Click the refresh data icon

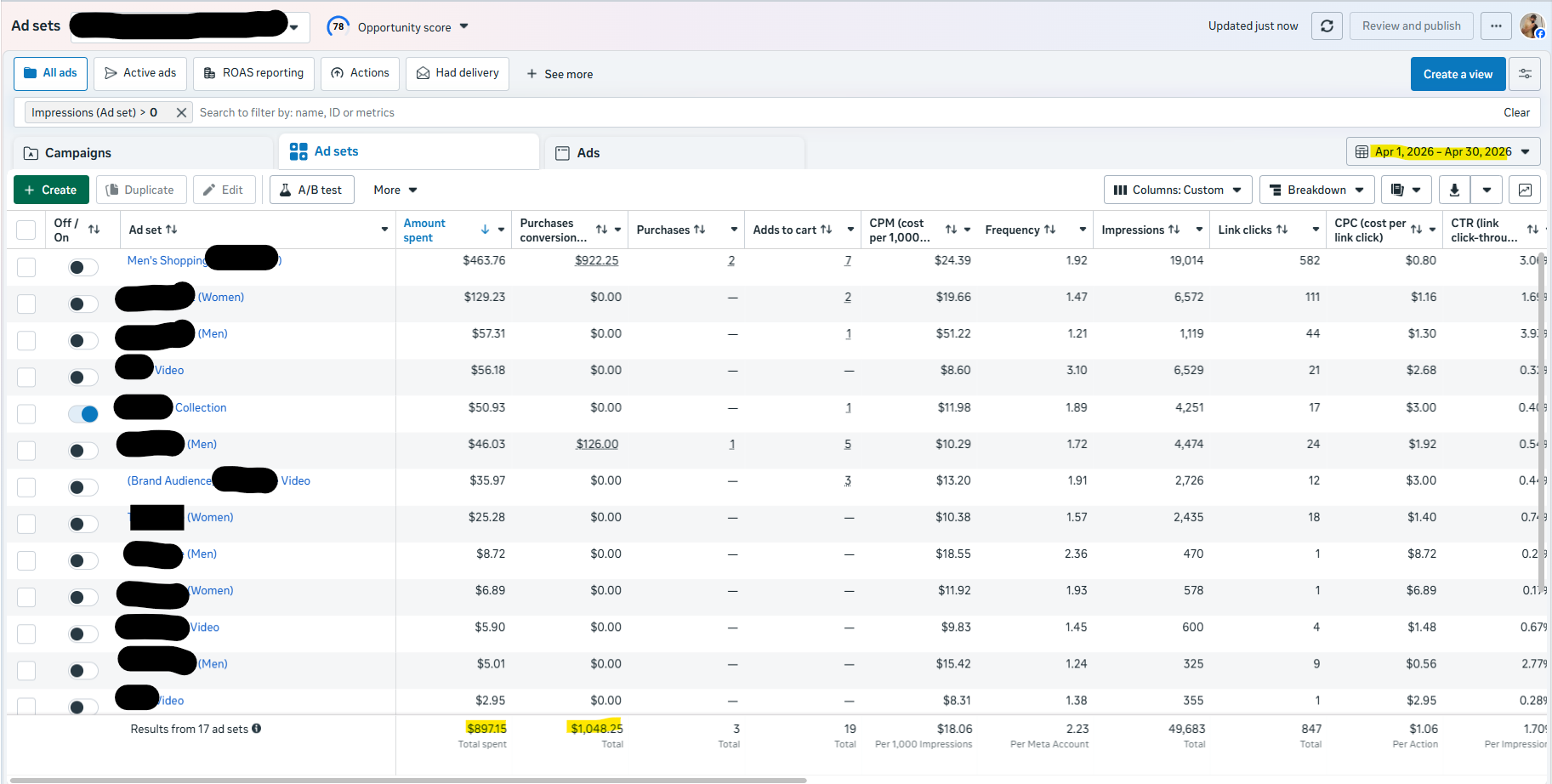[x=1327, y=26]
